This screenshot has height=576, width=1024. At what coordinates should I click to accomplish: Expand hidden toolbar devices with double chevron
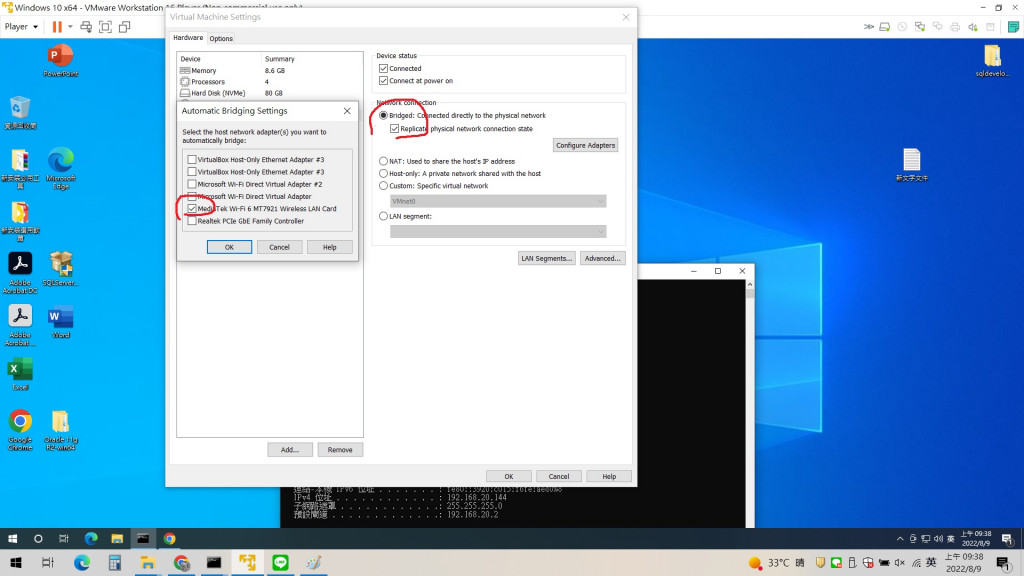(868, 27)
